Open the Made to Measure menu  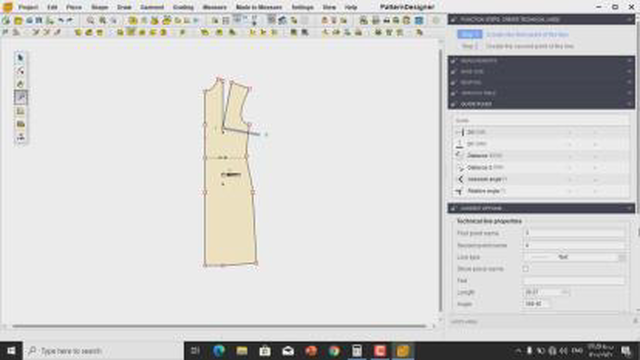pyautogui.click(x=259, y=7)
